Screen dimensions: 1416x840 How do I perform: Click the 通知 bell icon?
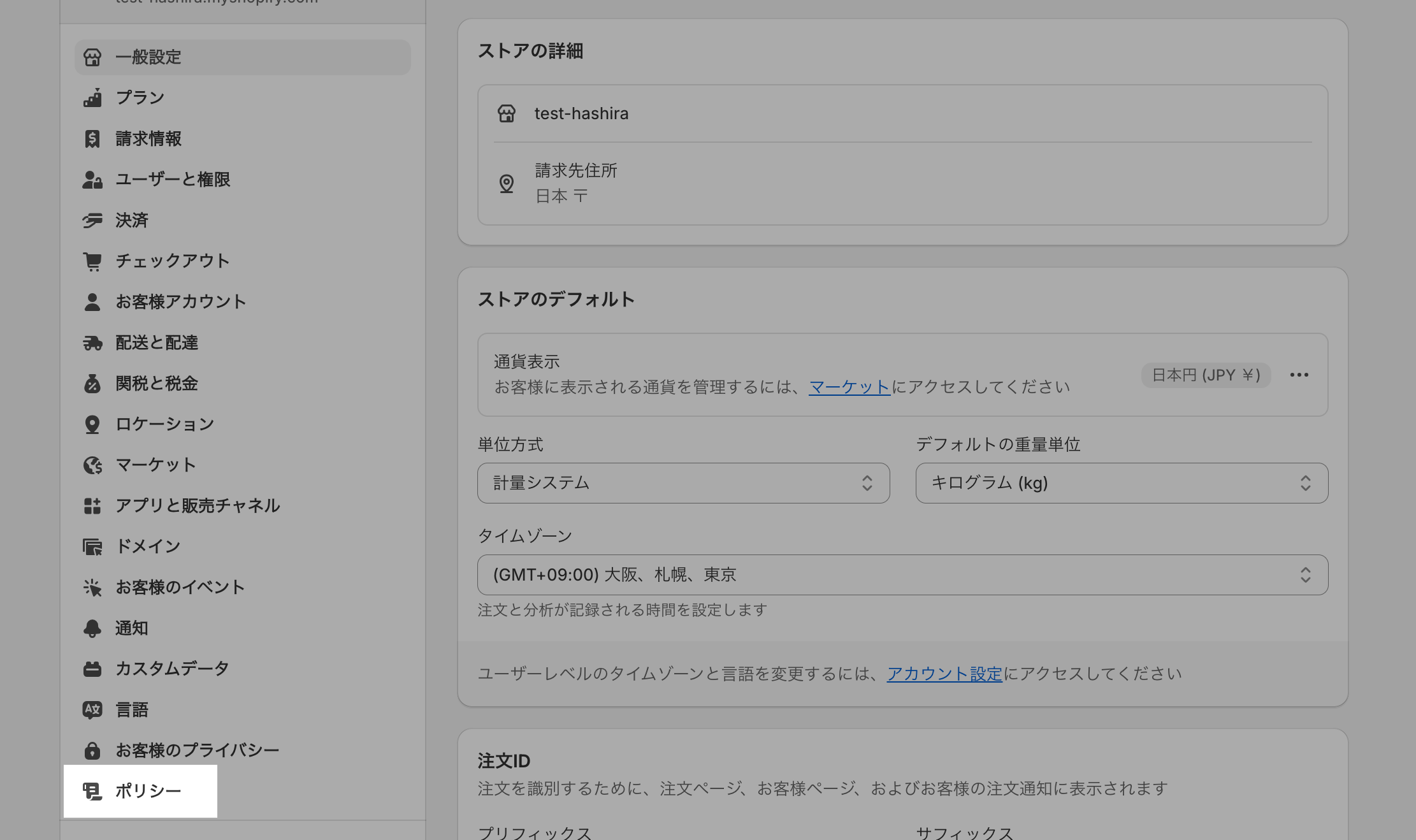[92, 628]
